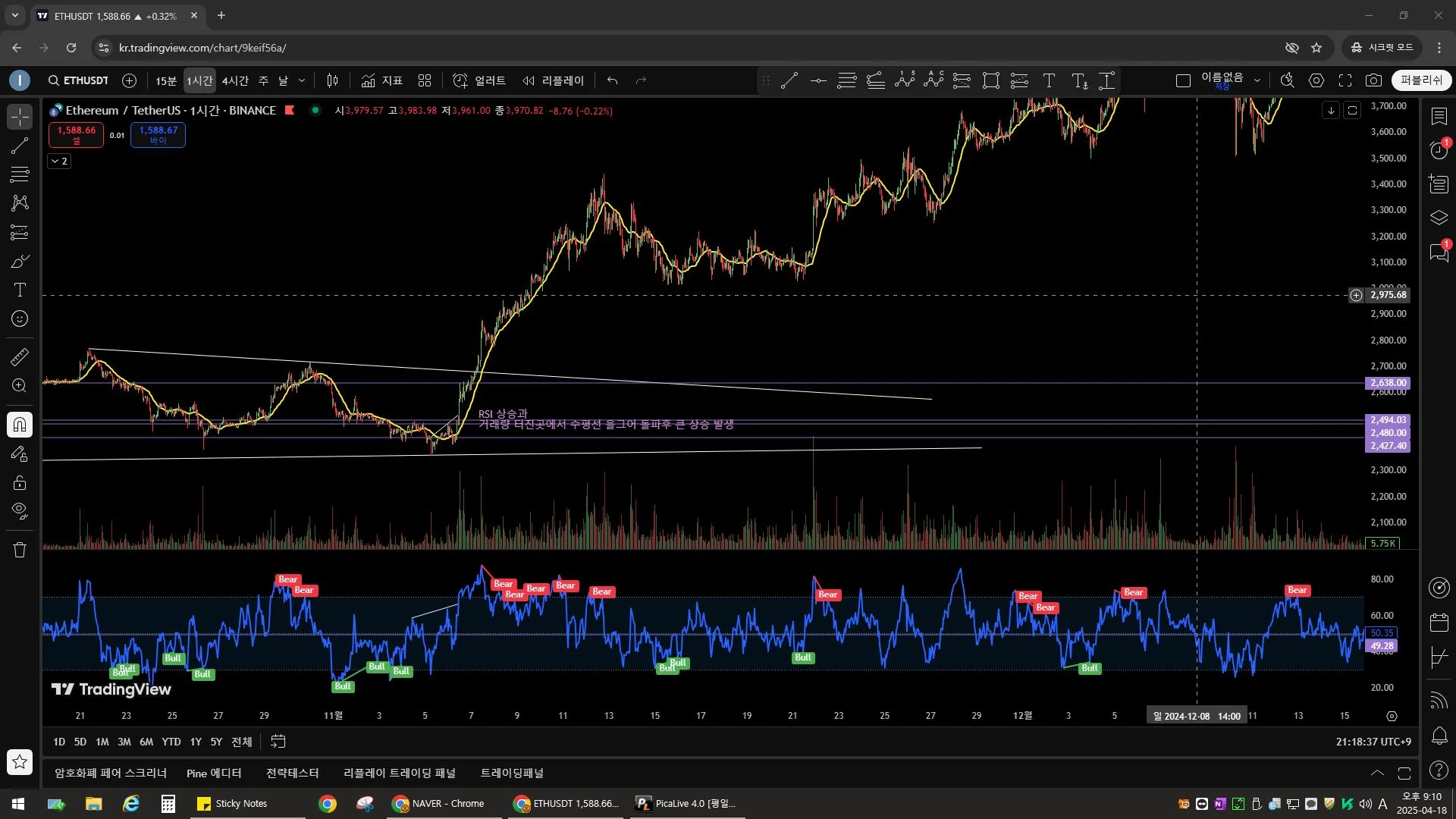Open the Pine 에디터 tab
Viewport: 1456px width, 819px height.
coord(214,773)
